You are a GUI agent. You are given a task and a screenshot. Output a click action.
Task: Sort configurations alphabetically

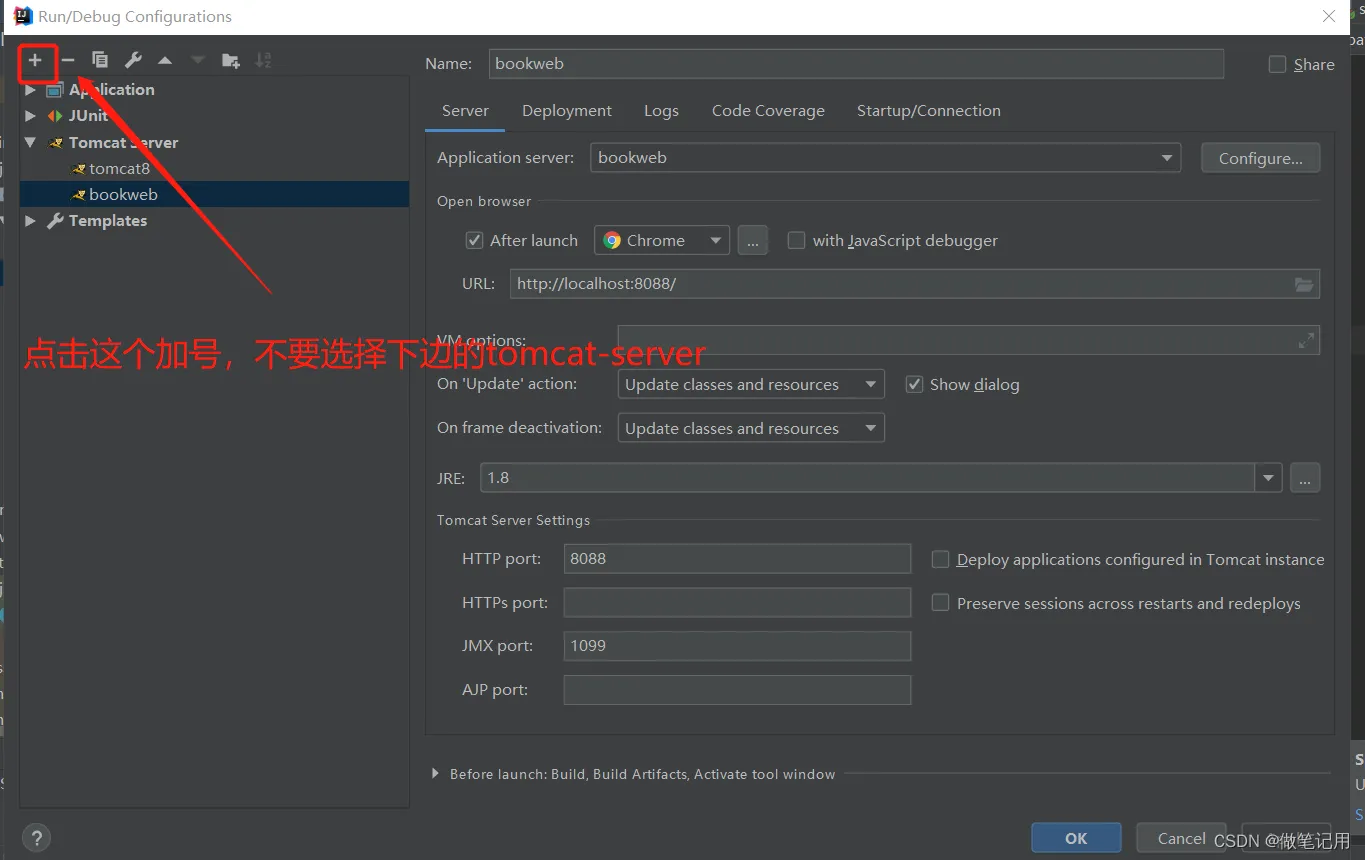tap(263, 61)
